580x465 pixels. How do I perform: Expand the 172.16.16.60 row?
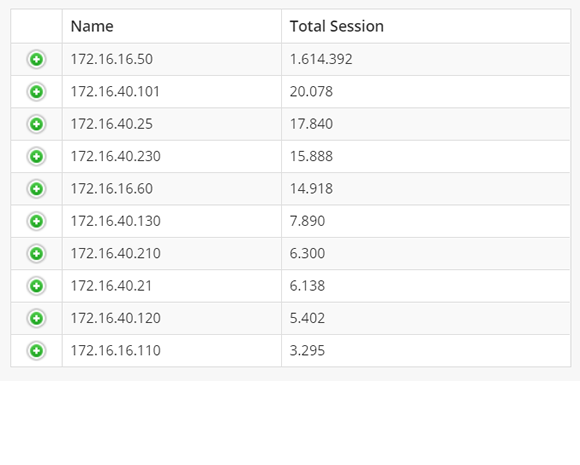point(36,189)
